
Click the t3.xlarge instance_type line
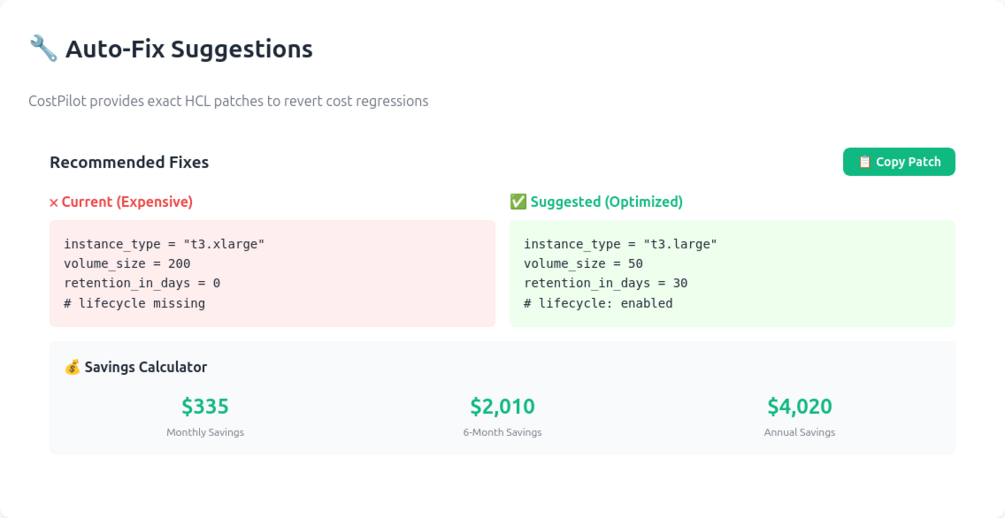click(x=164, y=244)
